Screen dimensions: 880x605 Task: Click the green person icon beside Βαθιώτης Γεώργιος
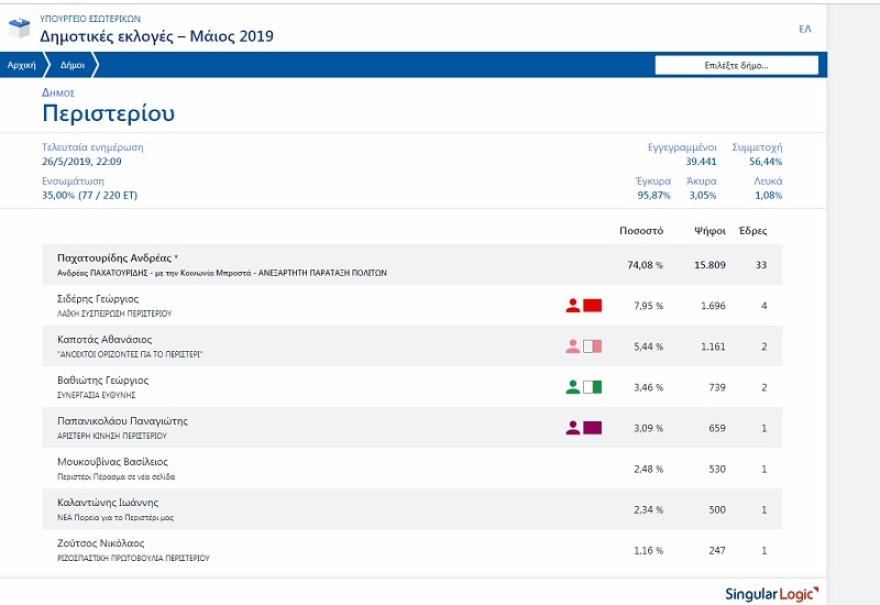click(573, 387)
